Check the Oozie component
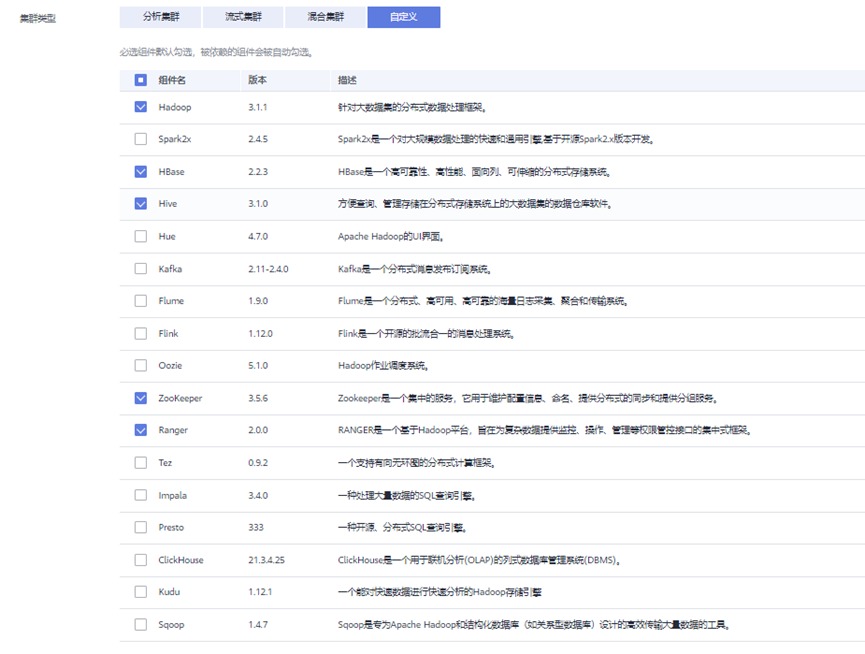865x654 pixels. tap(141, 366)
